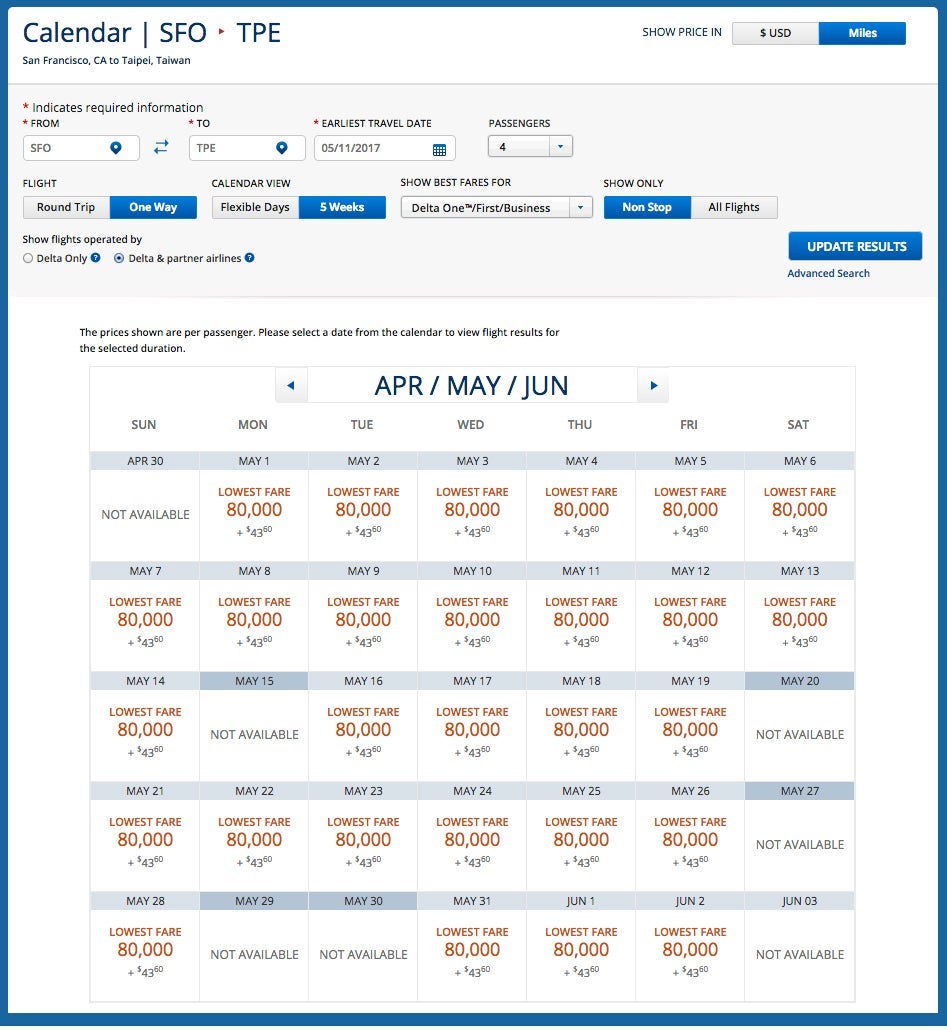Screen dimensions: 947x1031
Task: Select the Delta Only radio button
Action: tap(28, 258)
